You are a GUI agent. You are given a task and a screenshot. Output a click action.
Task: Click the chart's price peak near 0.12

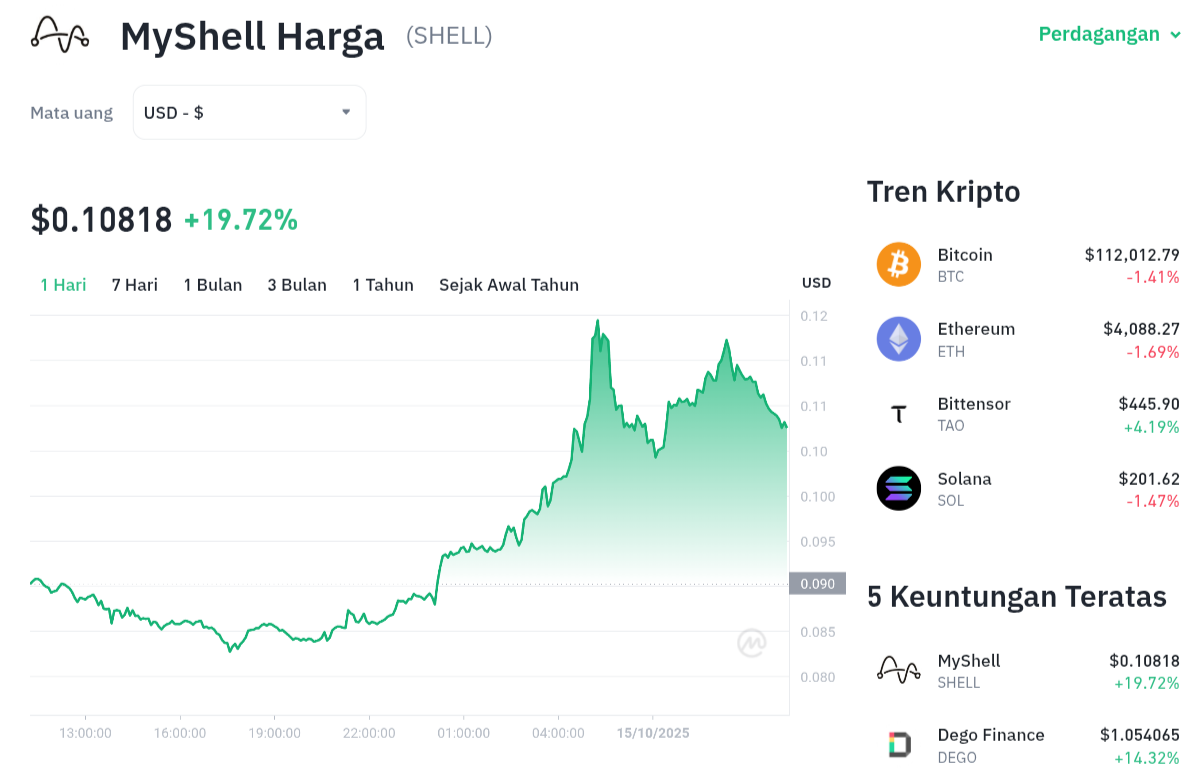click(x=598, y=322)
